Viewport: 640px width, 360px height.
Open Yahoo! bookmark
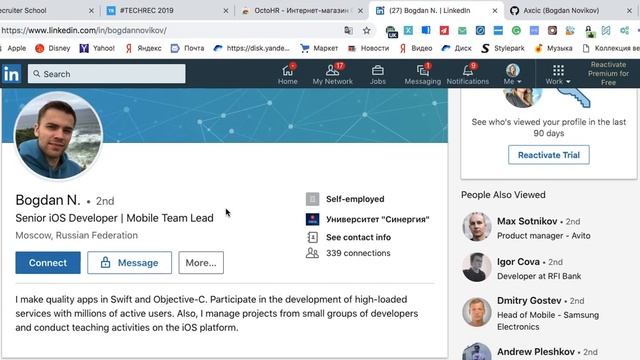(97, 48)
